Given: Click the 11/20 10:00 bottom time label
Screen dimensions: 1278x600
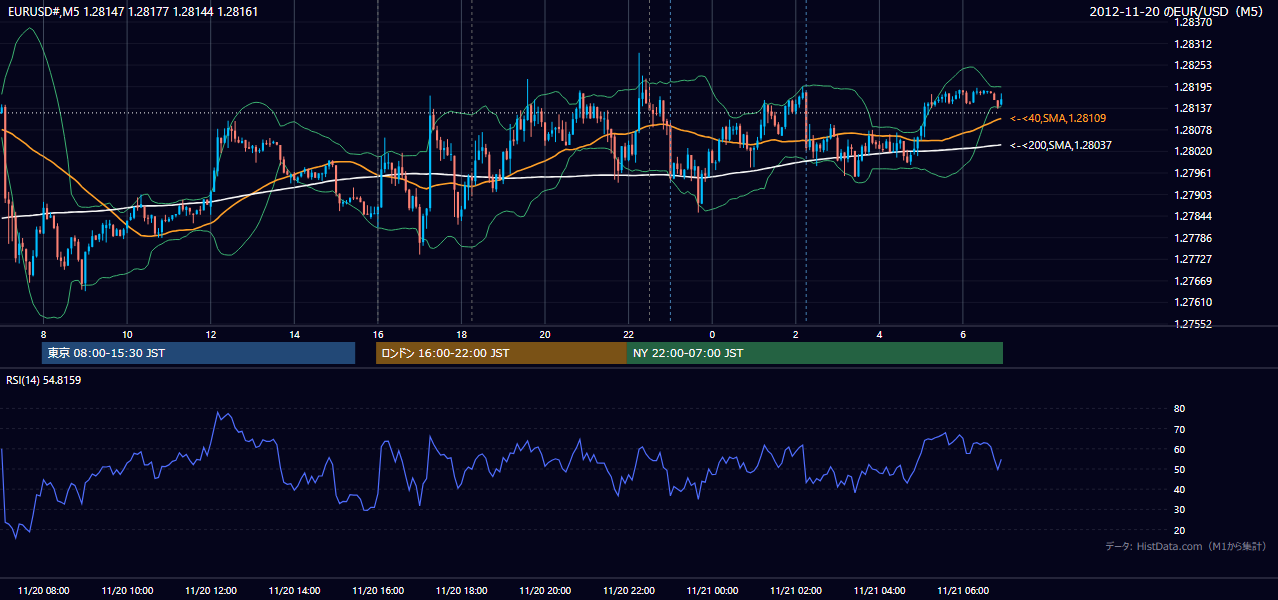Looking at the screenshot, I should click(127, 591).
